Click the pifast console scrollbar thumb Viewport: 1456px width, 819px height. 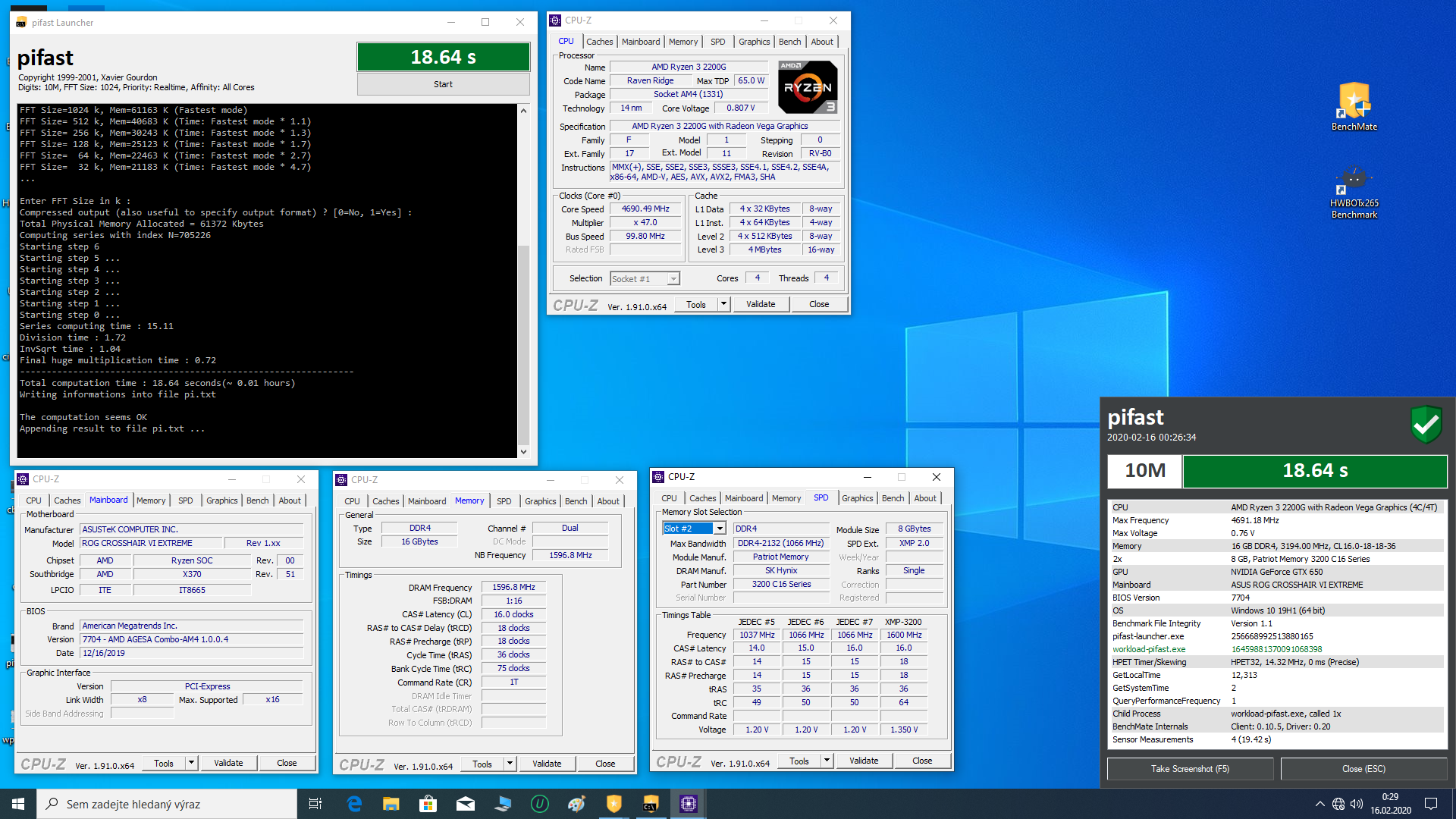[523, 345]
